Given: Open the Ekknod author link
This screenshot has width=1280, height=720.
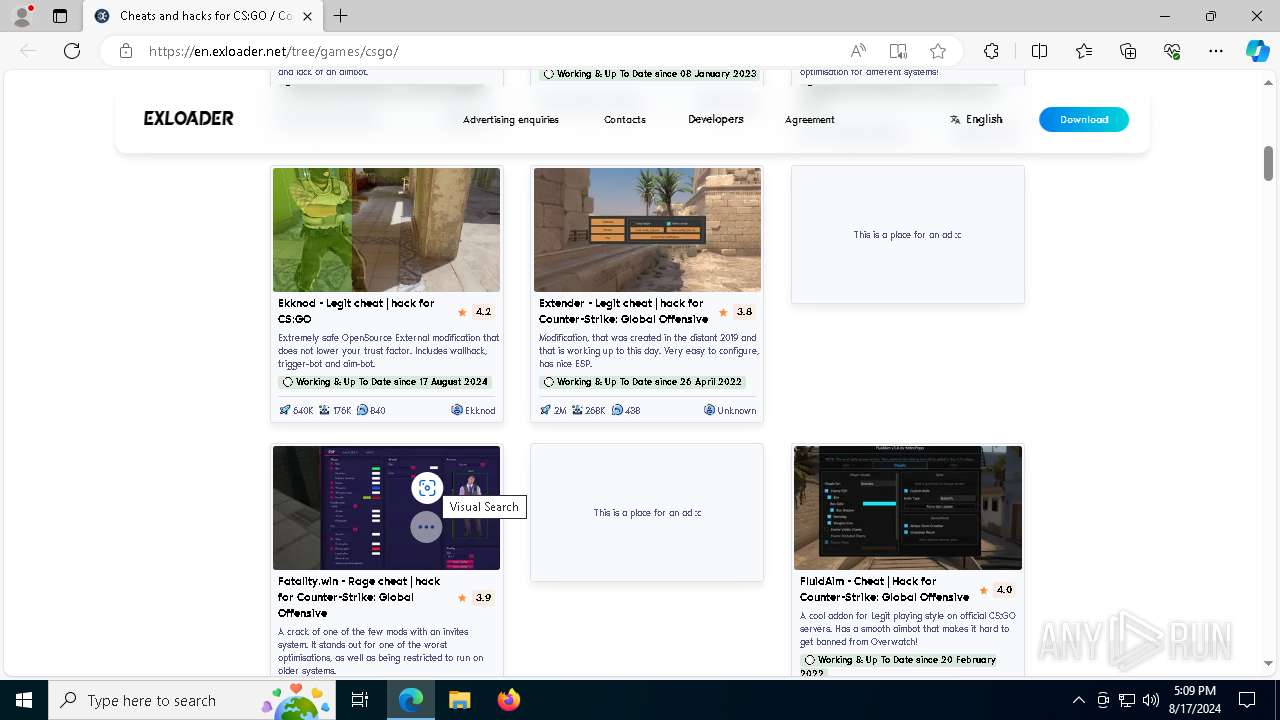Looking at the screenshot, I should coord(473,410).
